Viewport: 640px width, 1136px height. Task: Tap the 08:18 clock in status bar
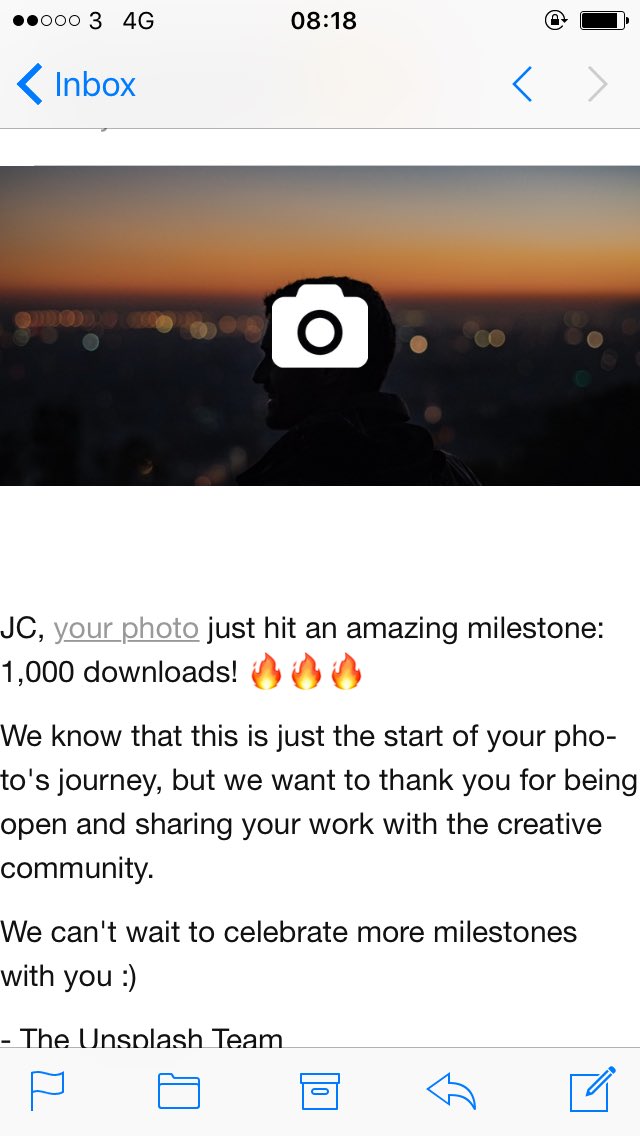coord(323,21)
